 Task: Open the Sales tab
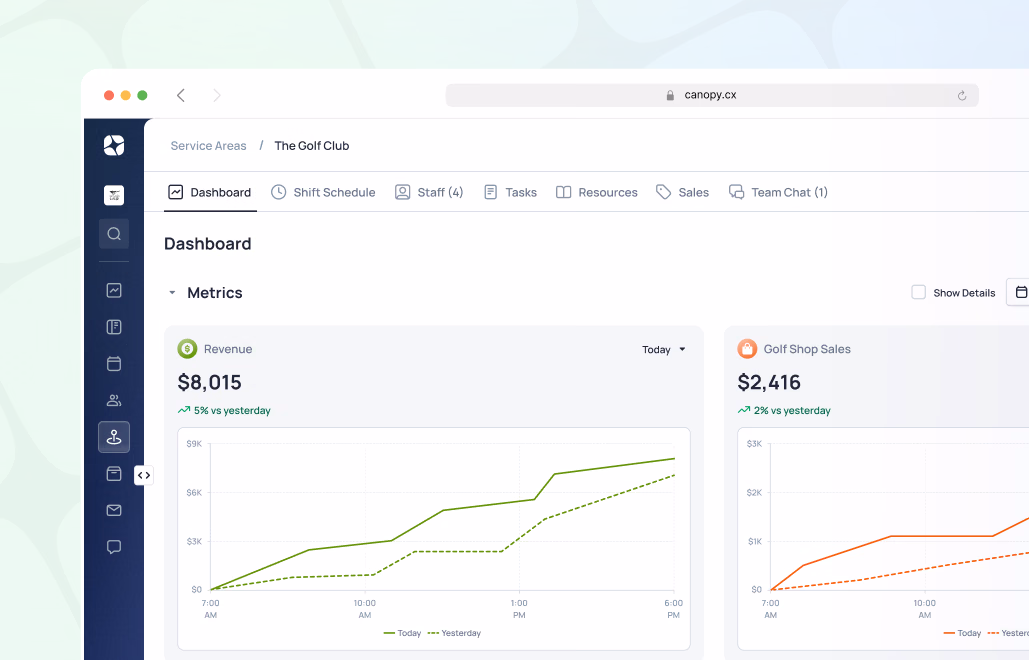pos(682,192)
